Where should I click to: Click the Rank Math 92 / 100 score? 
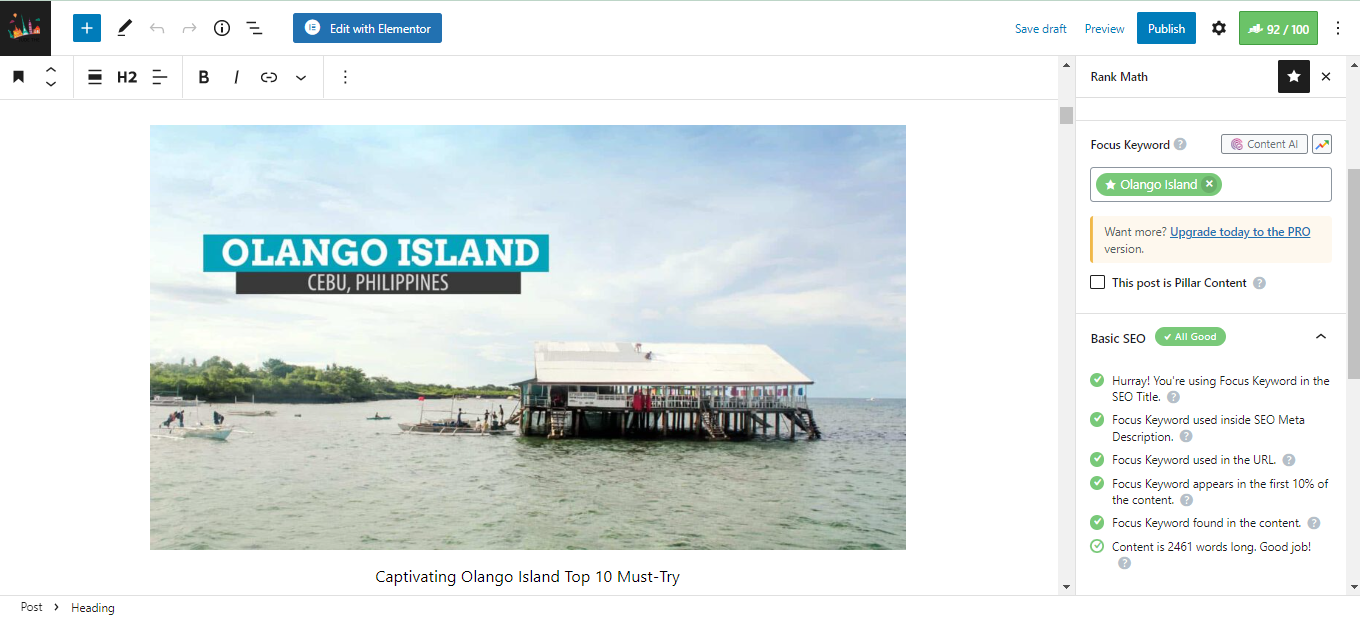pos(1278,28)
